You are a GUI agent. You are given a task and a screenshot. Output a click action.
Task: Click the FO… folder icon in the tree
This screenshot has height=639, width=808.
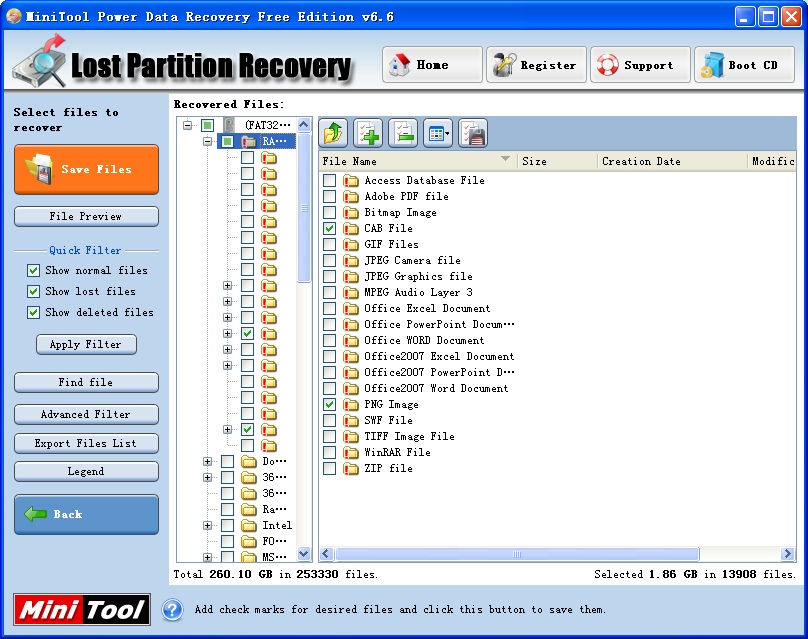pos(249,541)
